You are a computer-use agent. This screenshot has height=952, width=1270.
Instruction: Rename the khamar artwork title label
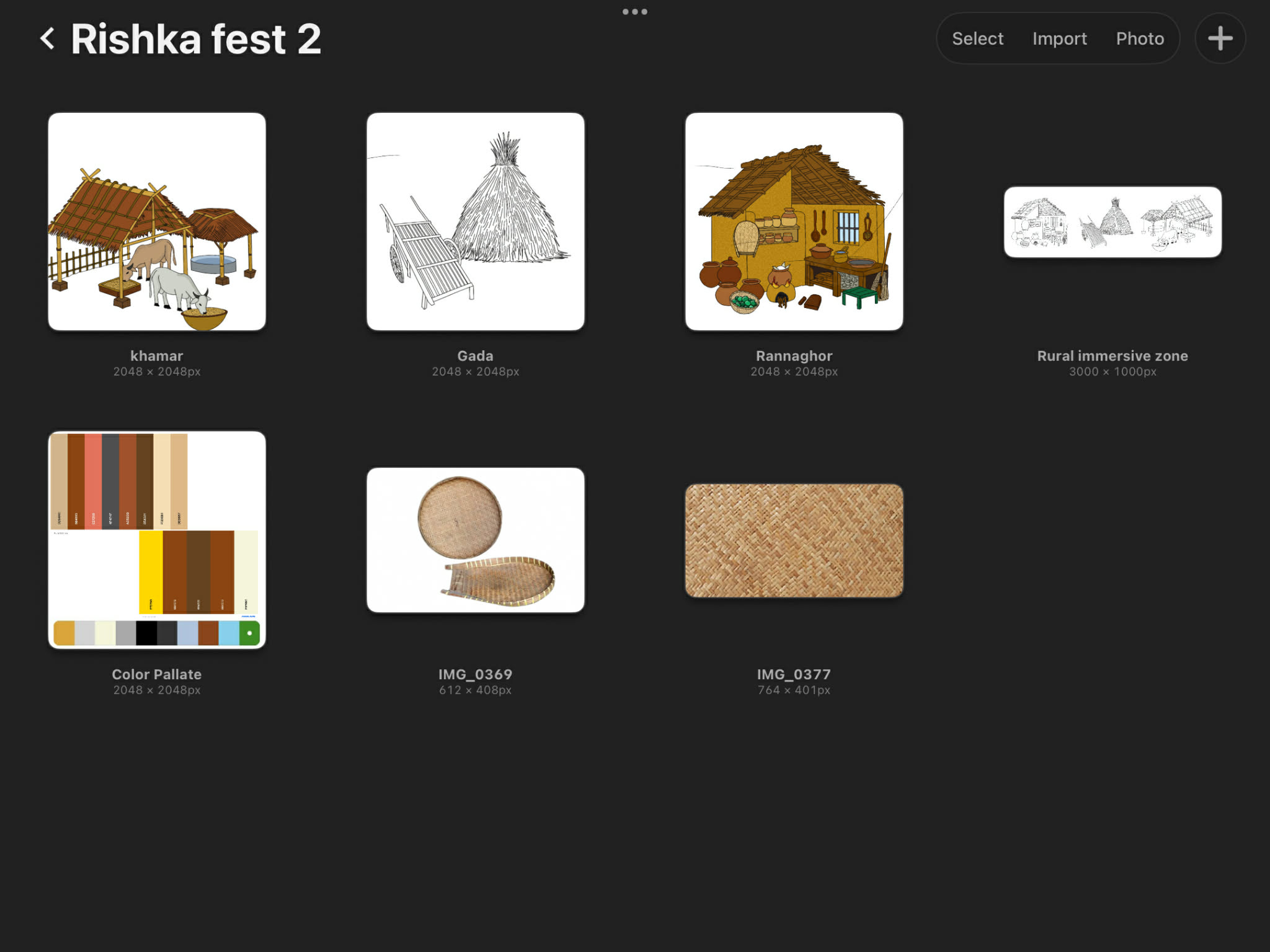(157, 356)
